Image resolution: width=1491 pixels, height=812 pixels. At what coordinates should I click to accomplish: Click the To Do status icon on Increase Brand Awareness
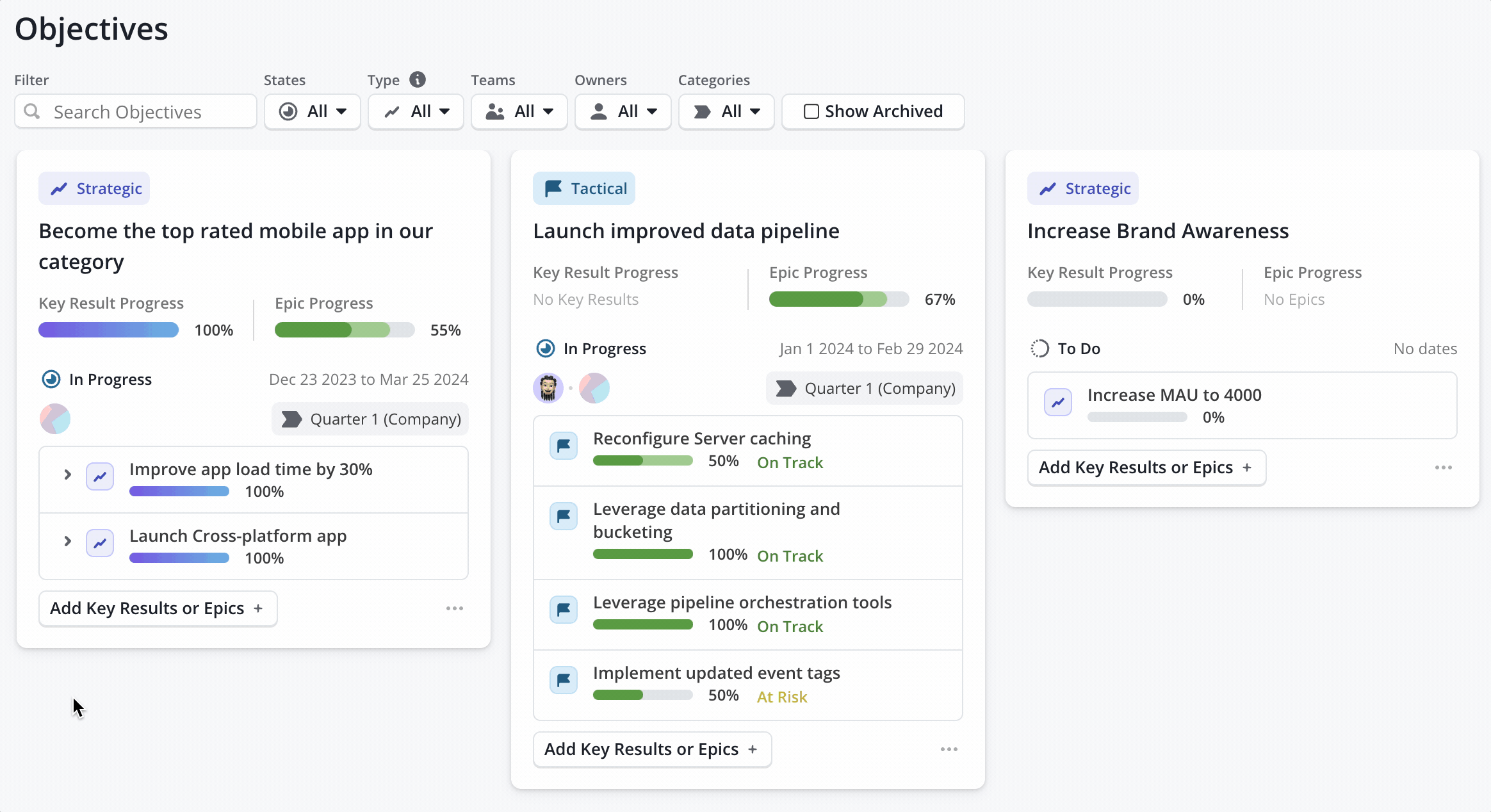(x=1041, y=348)
